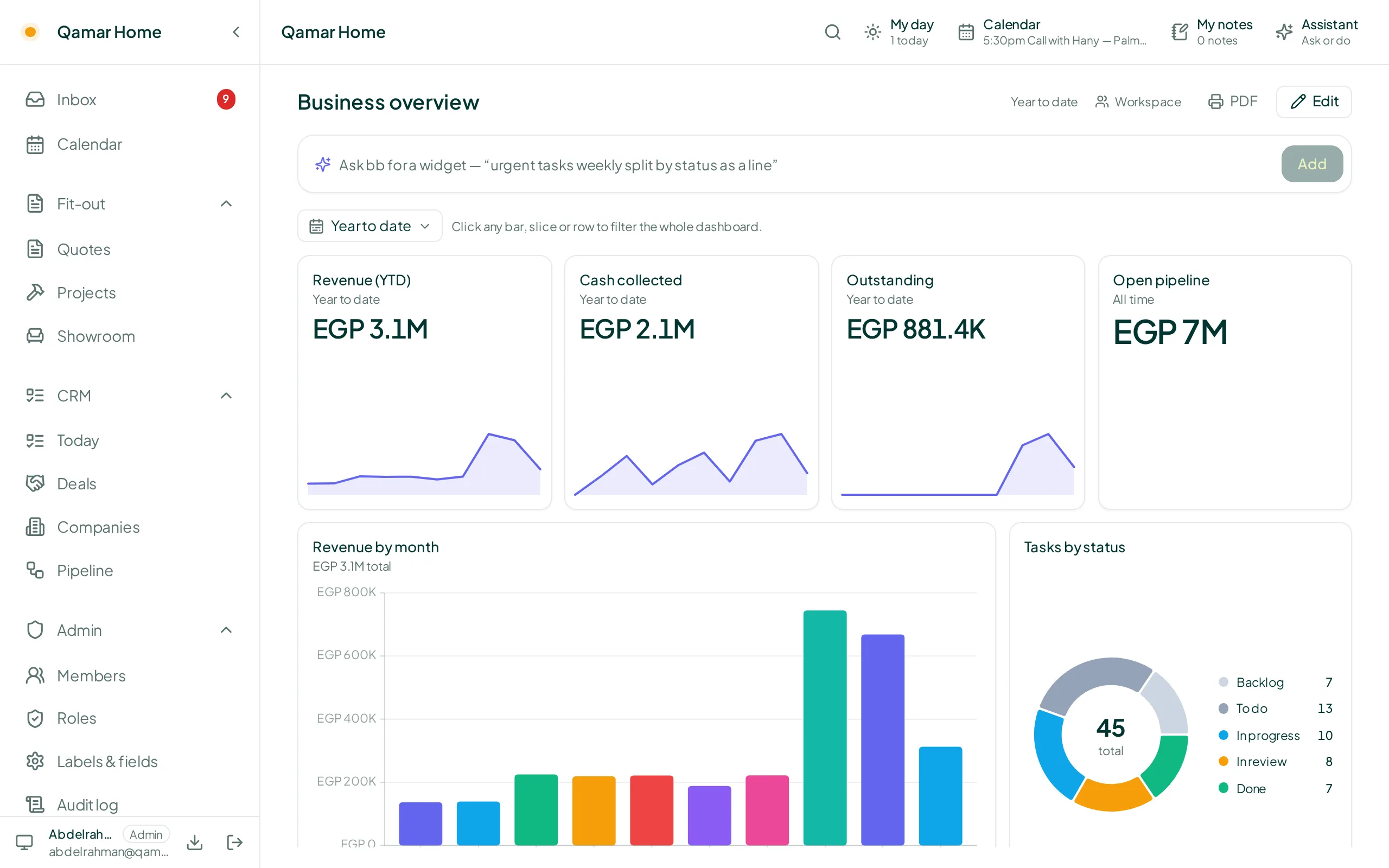Open the Year to date dropdown

[369, 226]
